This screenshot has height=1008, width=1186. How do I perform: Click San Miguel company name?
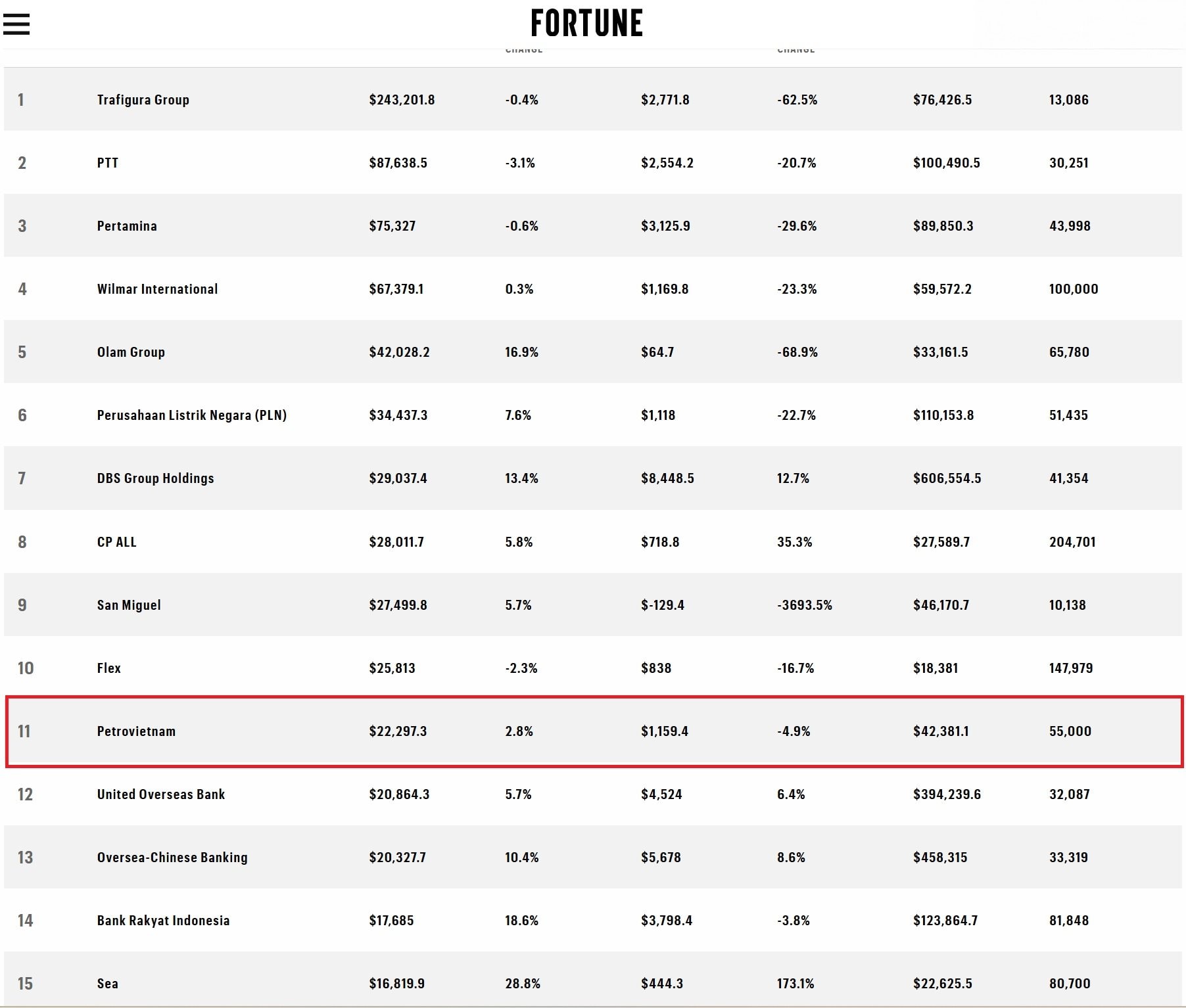point(129,605)
